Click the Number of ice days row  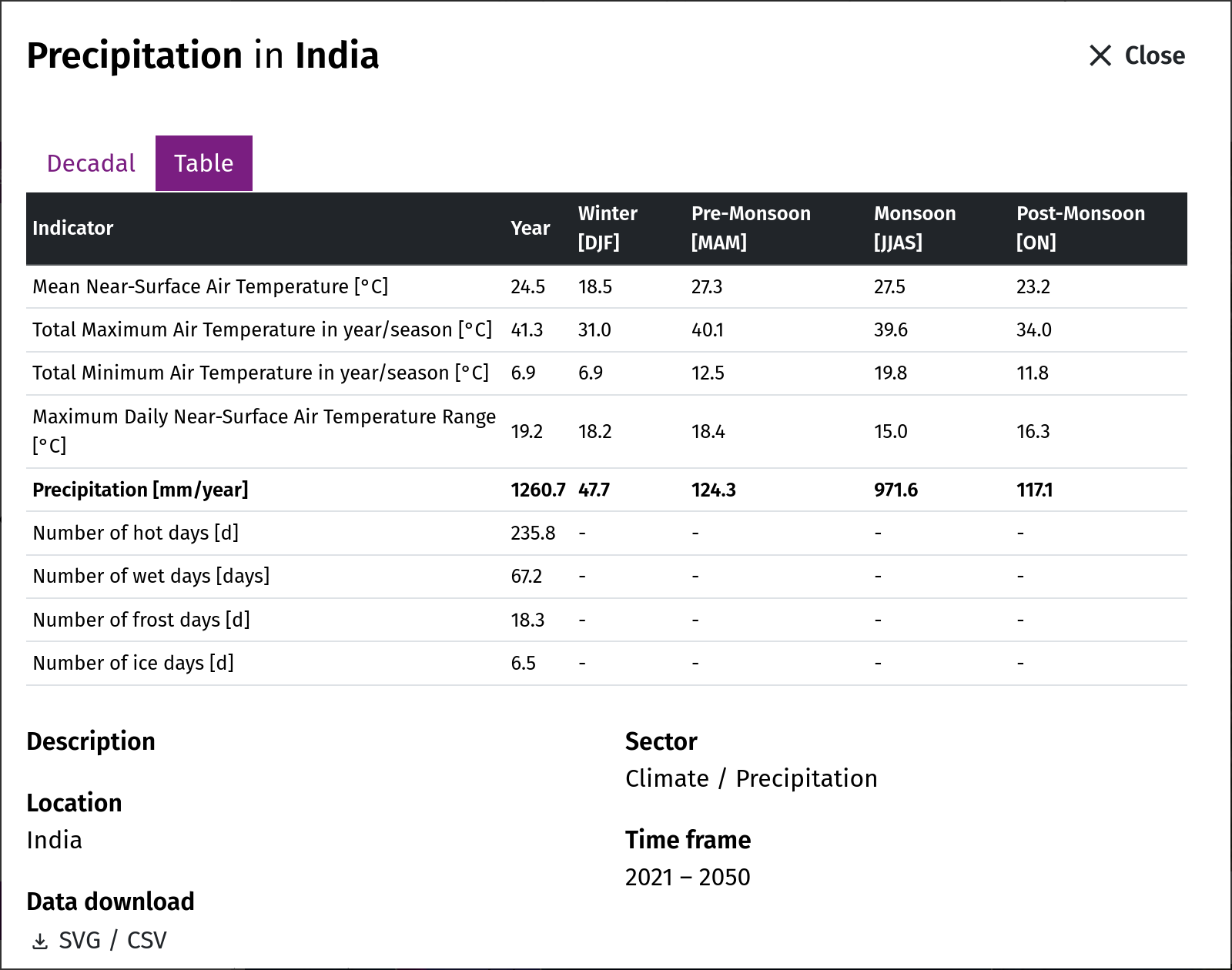point(607,663)
